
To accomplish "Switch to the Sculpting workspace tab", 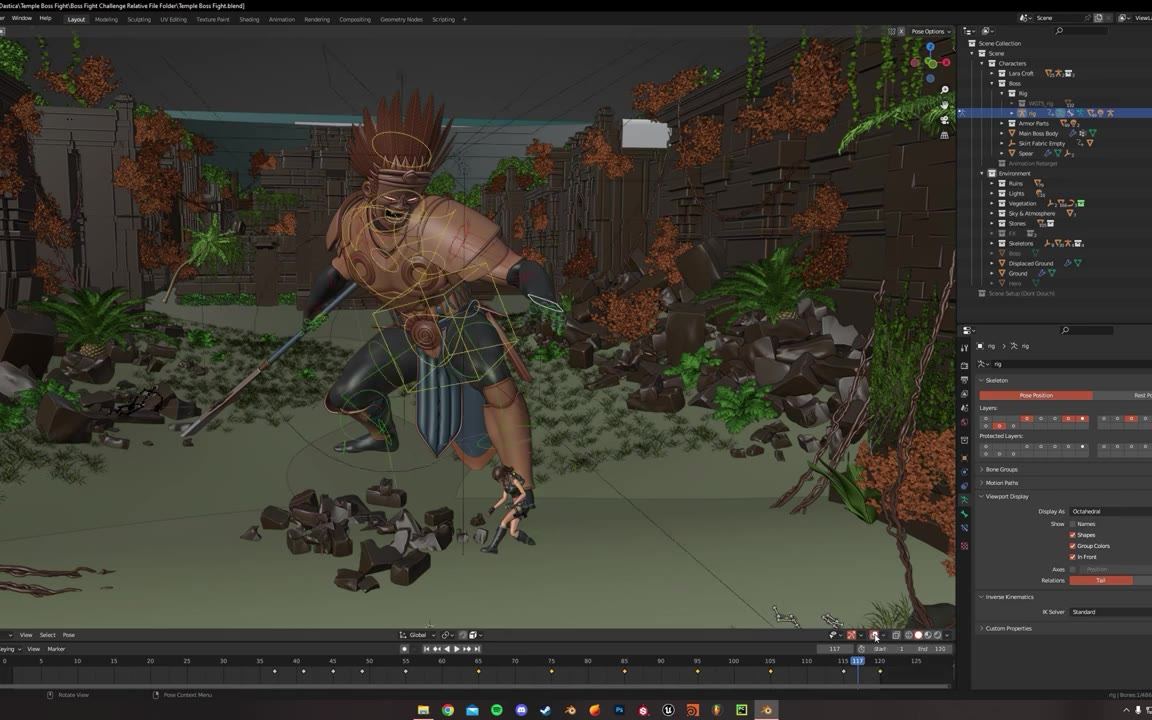I will click(x=139, y=19).
